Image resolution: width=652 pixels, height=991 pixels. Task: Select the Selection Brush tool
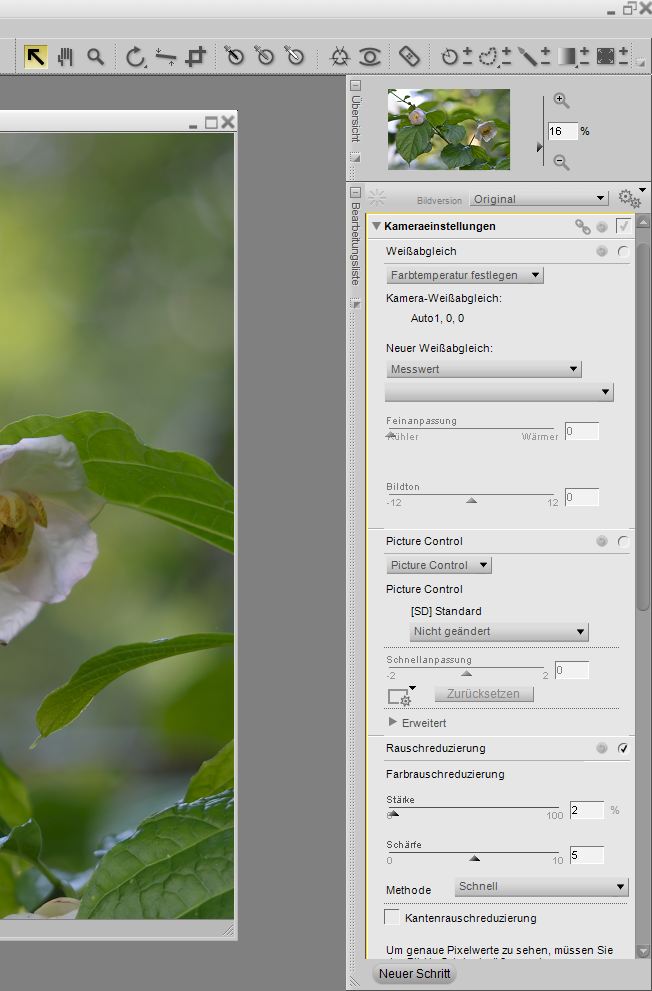(527, 56)
